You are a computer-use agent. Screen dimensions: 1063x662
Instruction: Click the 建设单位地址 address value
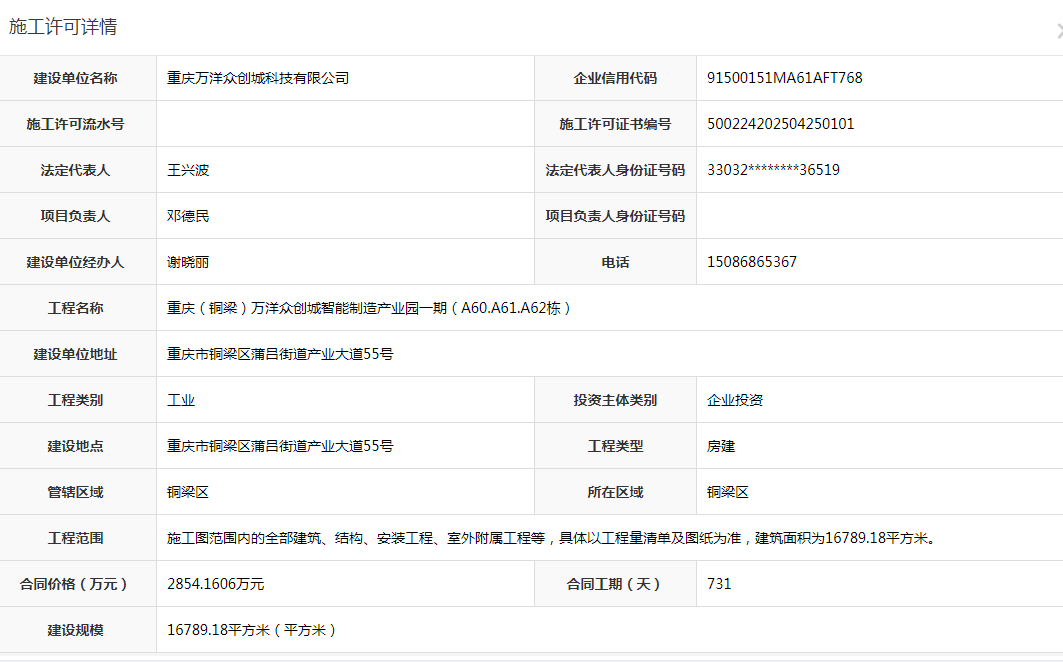tap(280, 354)
